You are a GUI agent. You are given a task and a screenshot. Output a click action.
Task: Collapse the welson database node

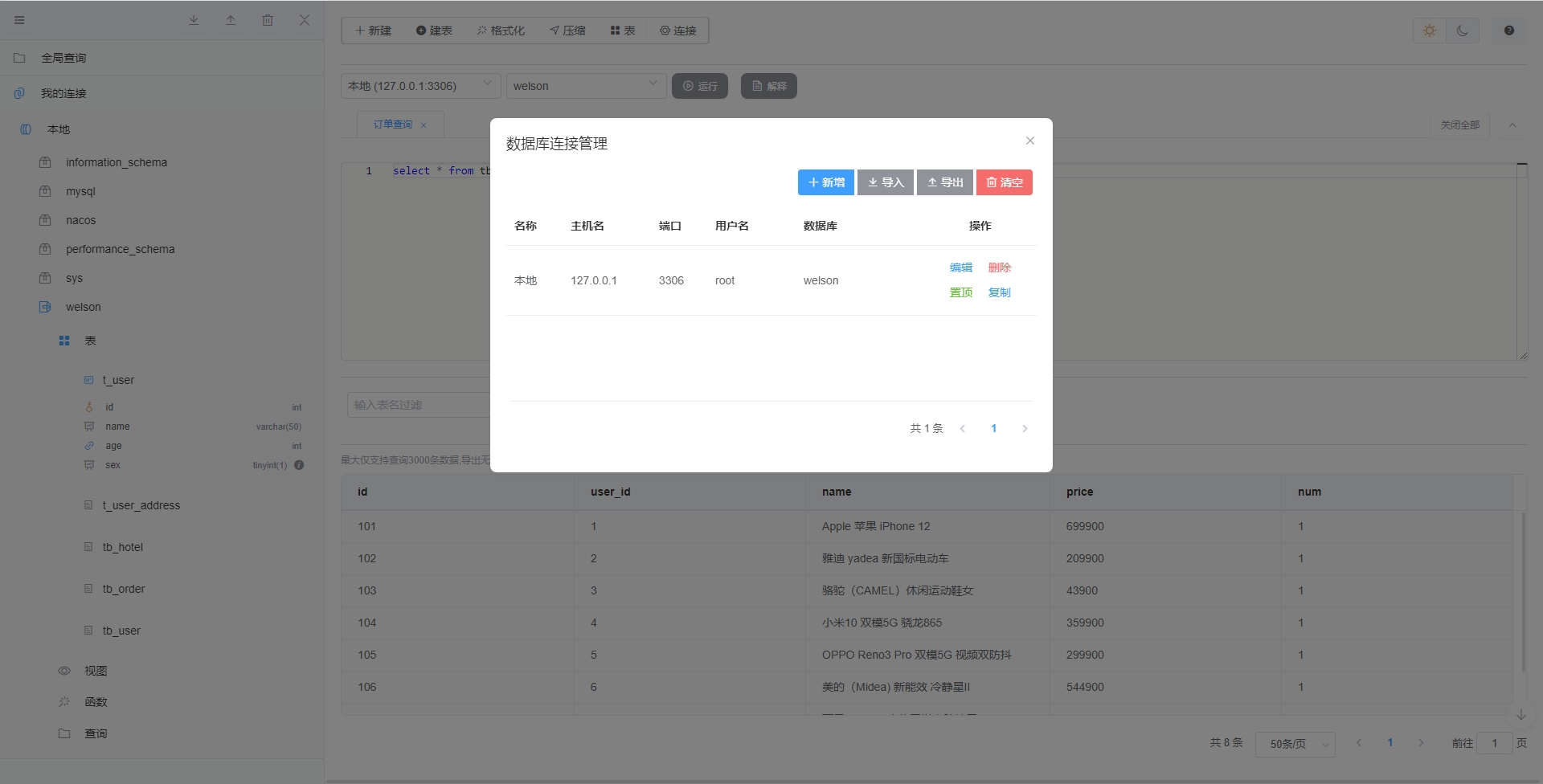click(83, 307)
